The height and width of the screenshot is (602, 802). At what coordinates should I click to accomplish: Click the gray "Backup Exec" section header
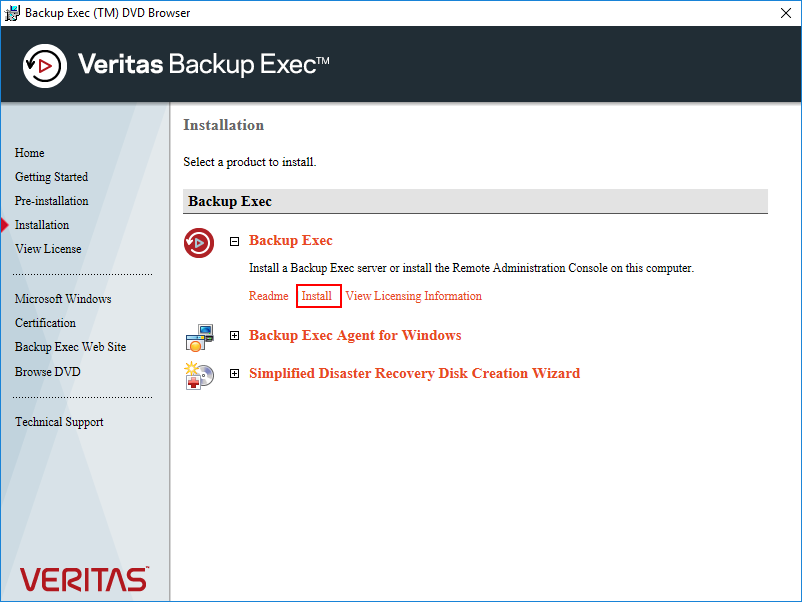[x=475, y=202]
